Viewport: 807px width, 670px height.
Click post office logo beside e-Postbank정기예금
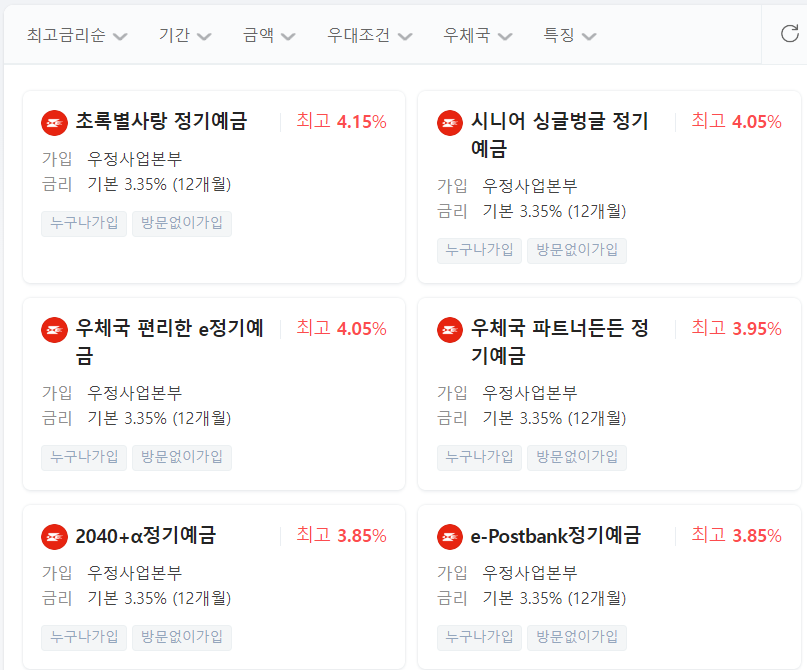(450, 537)
